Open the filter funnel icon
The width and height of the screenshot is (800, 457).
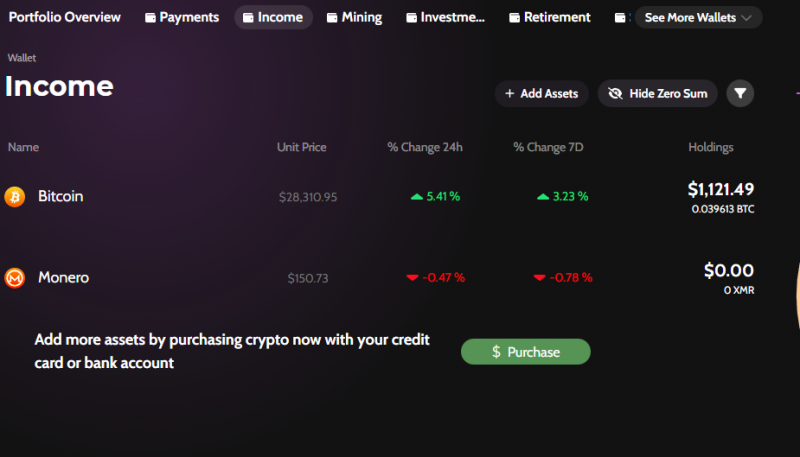740,94
